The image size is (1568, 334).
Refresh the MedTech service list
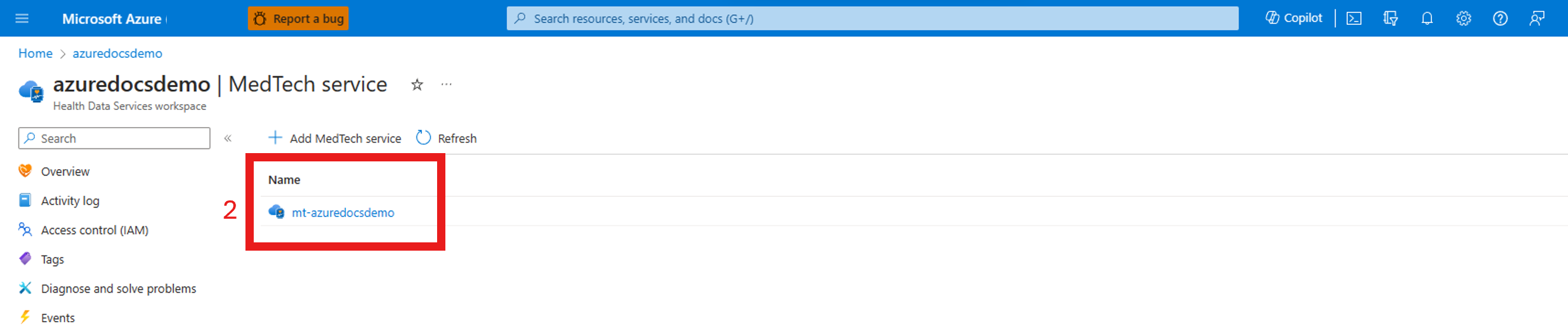tap(446, 138)
